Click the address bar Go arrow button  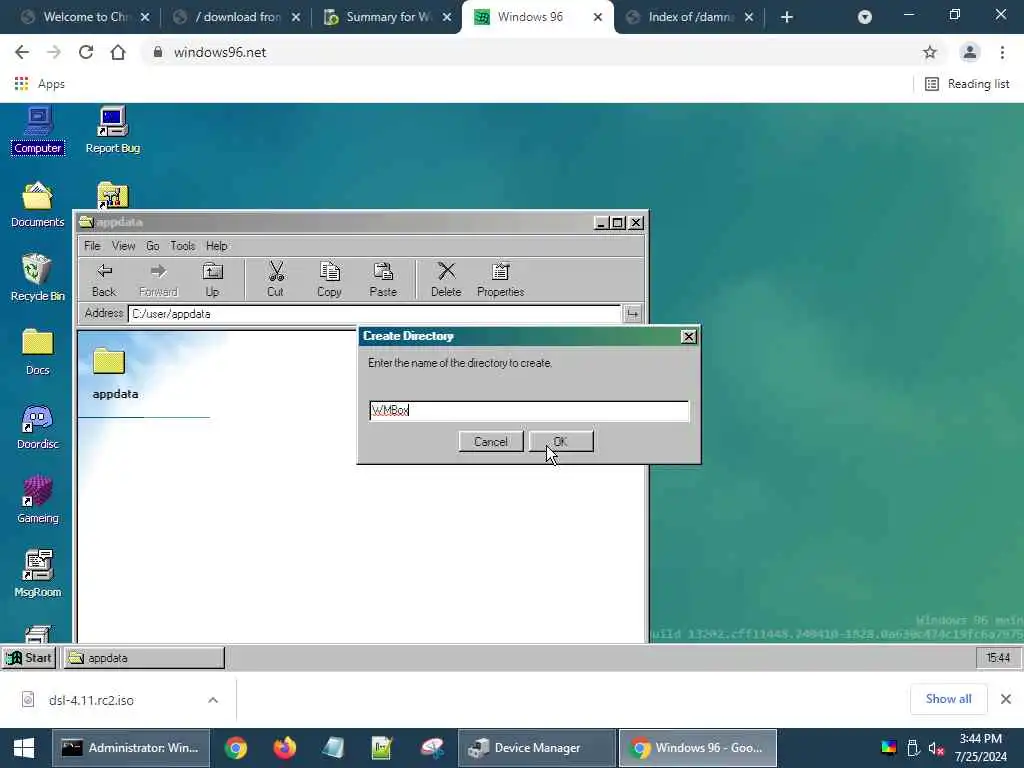tap(632, 314)
